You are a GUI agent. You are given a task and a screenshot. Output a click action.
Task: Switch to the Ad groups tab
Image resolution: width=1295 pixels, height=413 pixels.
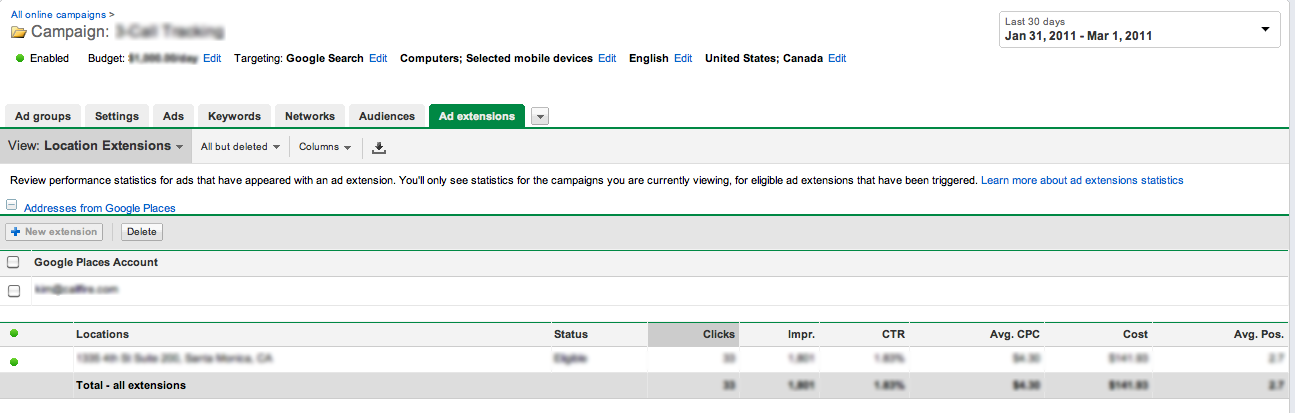(43, 116)
